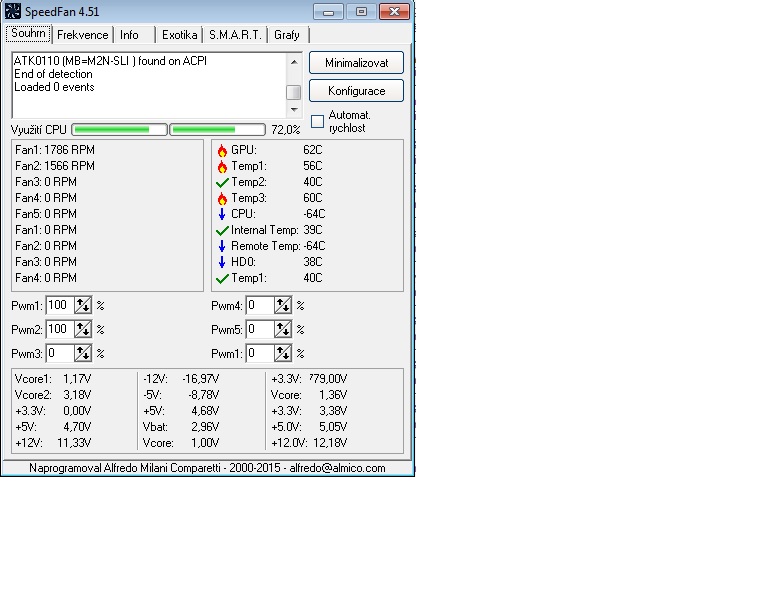Viewport: 768px width, 614px height.
Task: Switch to the Frekvence tab
Action: tap(82, 35)
